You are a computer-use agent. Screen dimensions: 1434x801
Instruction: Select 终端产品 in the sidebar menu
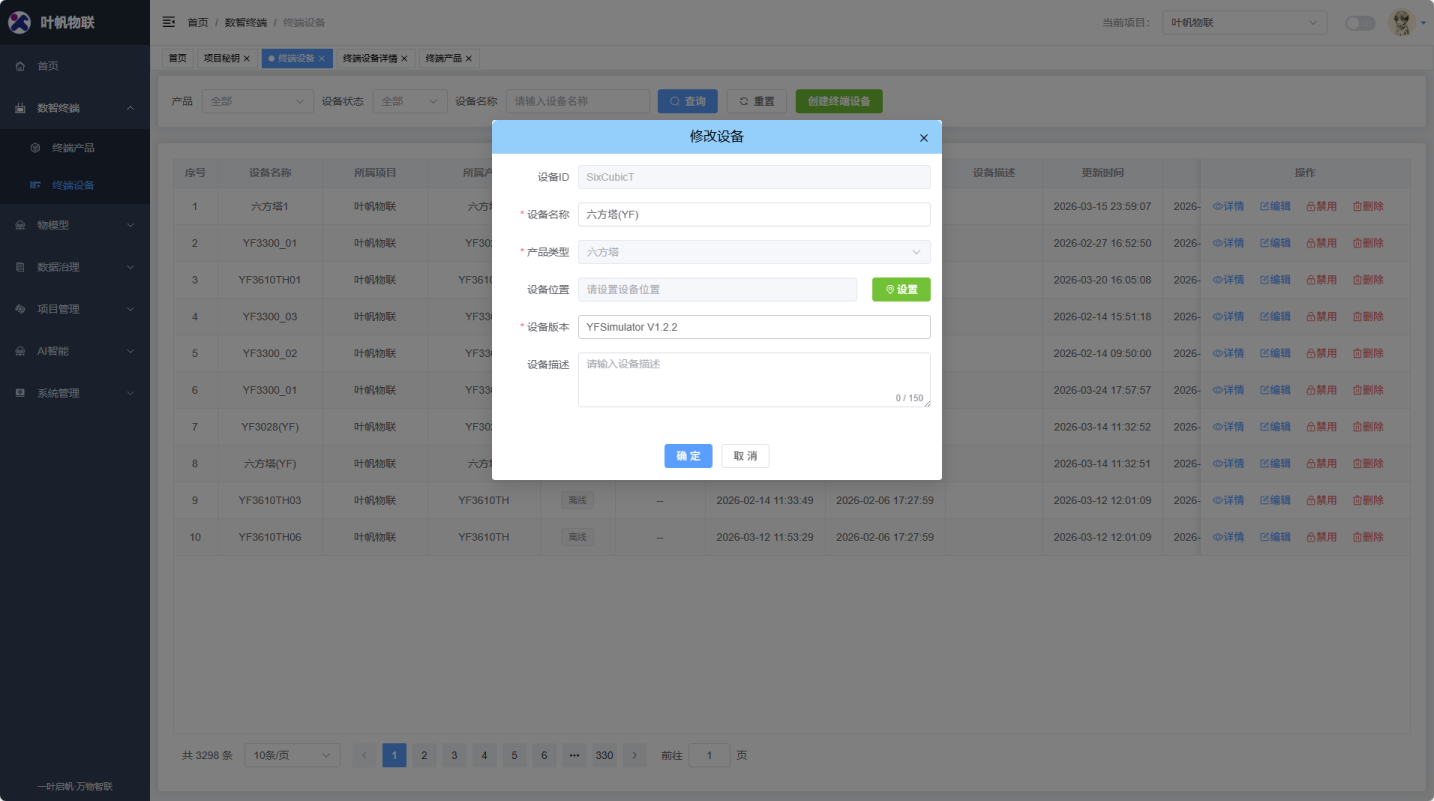73,148
